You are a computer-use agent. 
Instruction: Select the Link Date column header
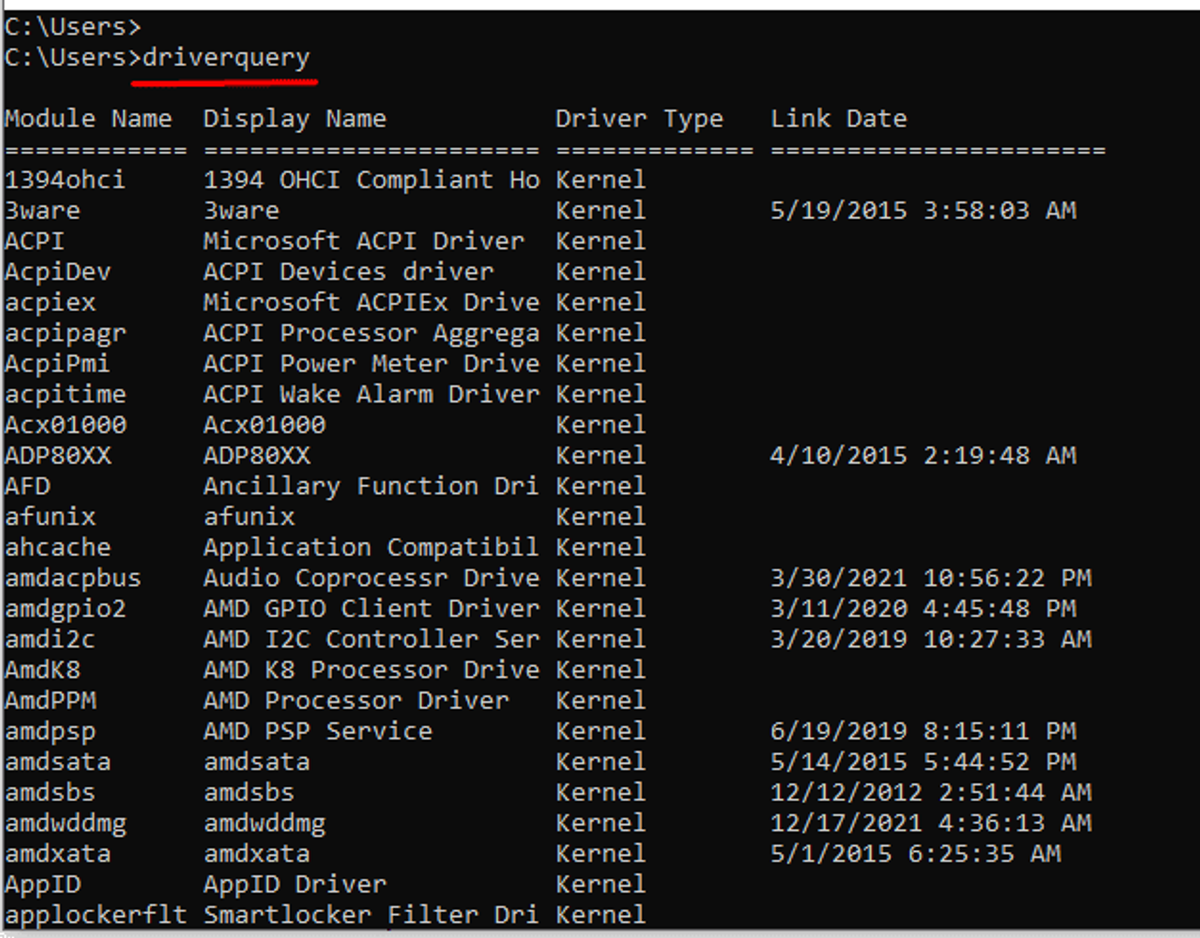pyautogui.click(x=838, y=119)
